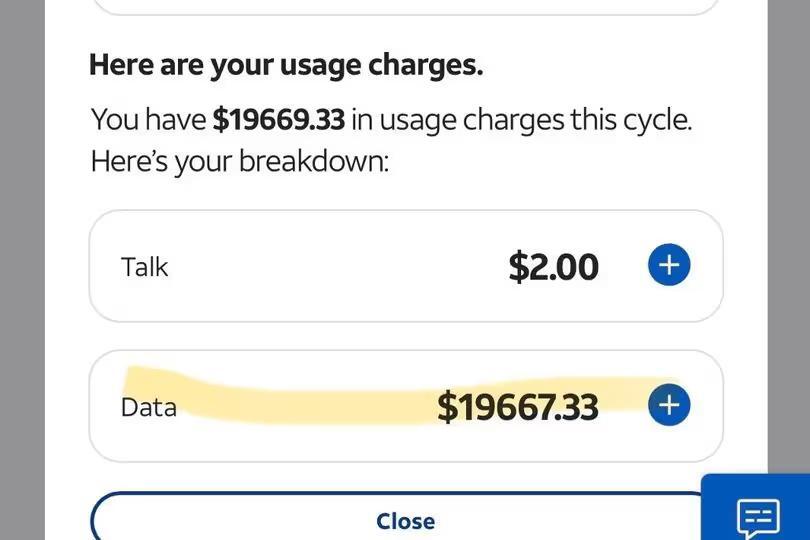Expand the Talk charges plus icon
The width and height of the screenshot is (810, 540).
(669, 265)
